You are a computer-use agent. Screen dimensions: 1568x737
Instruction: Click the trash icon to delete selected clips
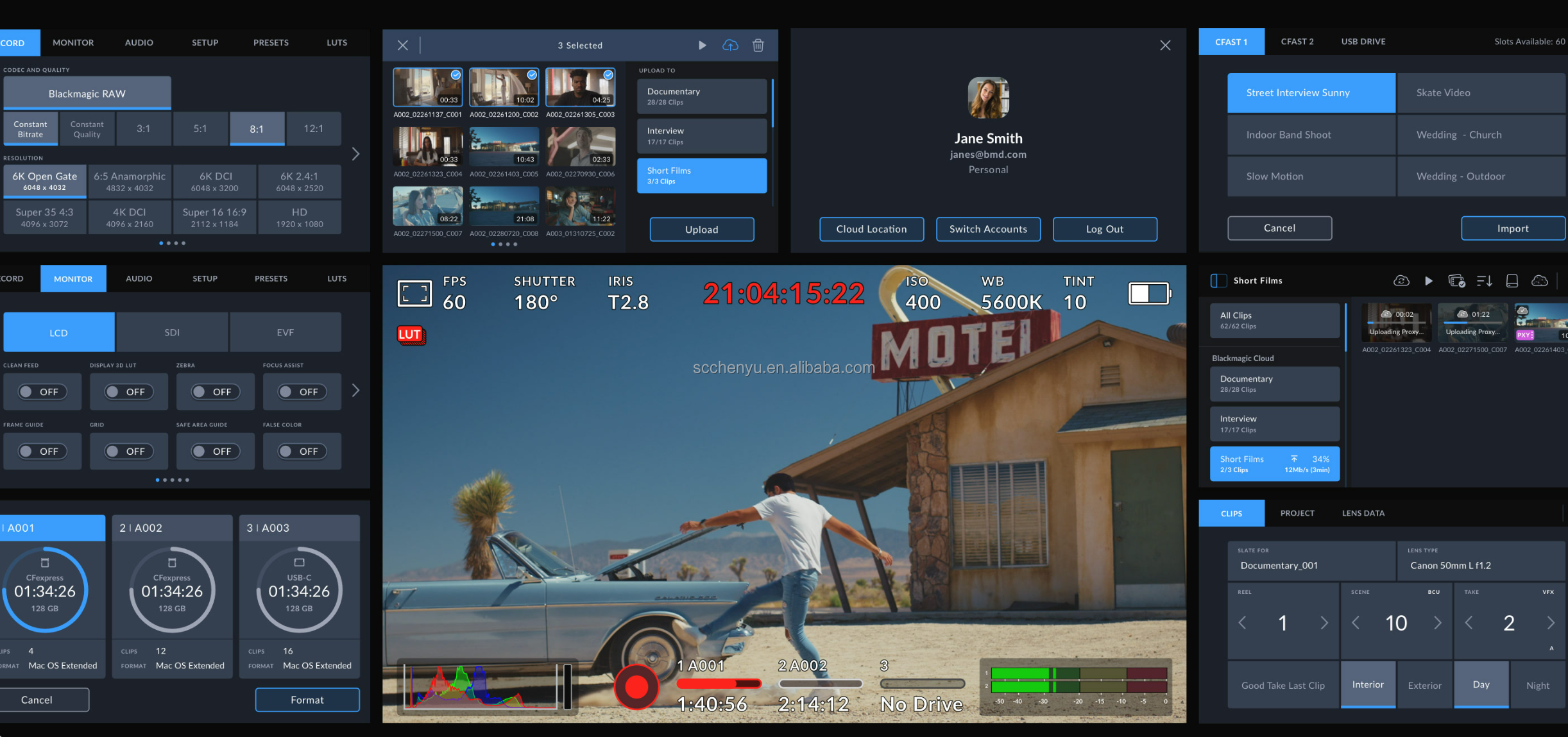[758, 46]
